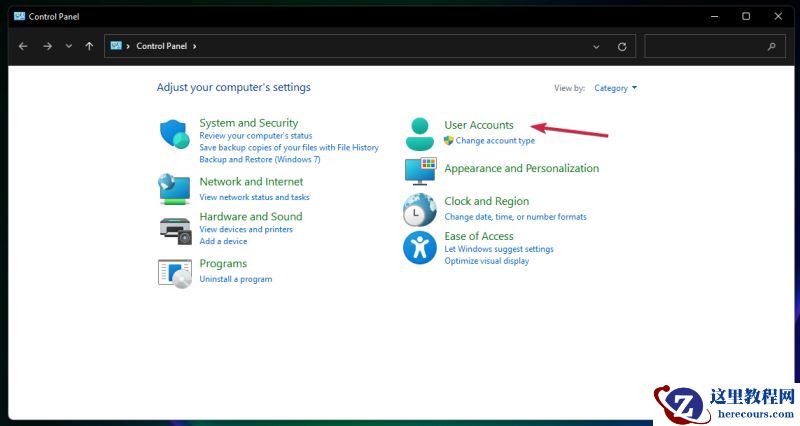Viewport: 800px width, 426px height.
Task: Click the search magnifier icon
Action: (x=771, y=46)
